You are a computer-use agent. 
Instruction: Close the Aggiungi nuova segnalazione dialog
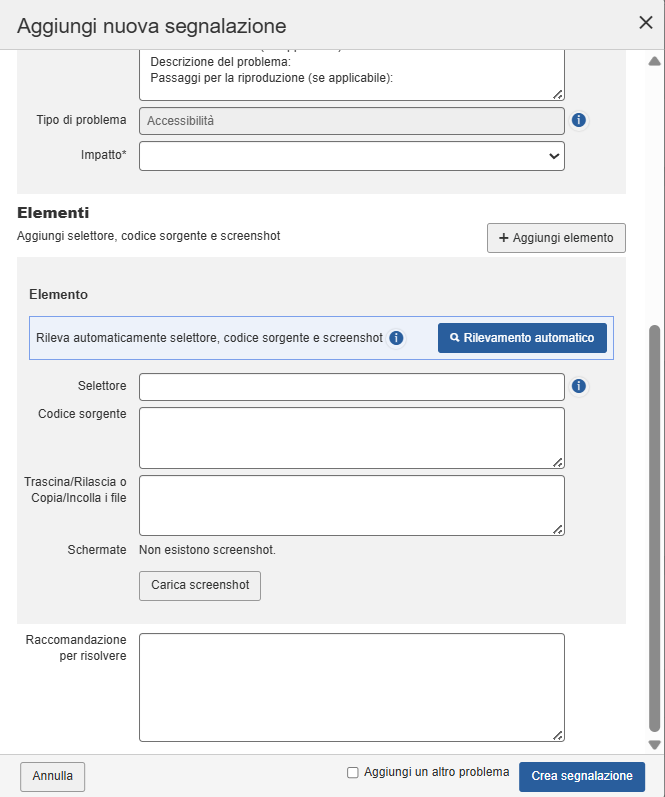pyautogui.click(x=645, y=24)
